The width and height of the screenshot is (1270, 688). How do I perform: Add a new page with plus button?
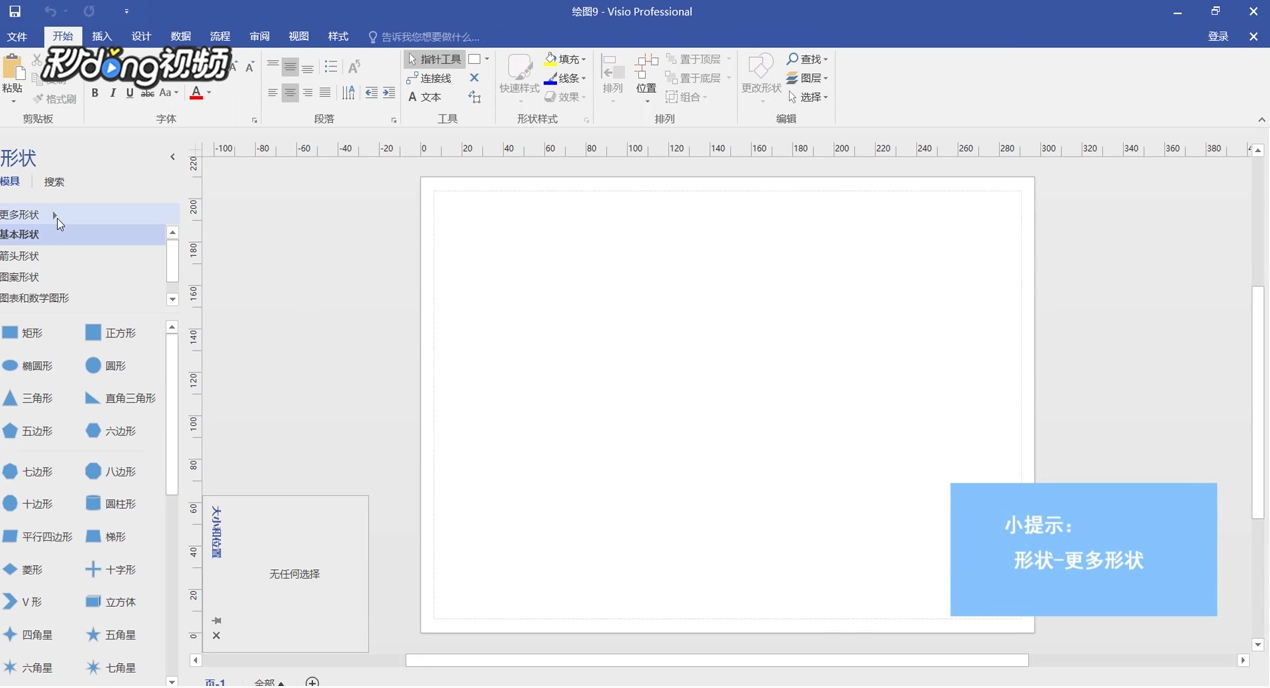[312, 682]
